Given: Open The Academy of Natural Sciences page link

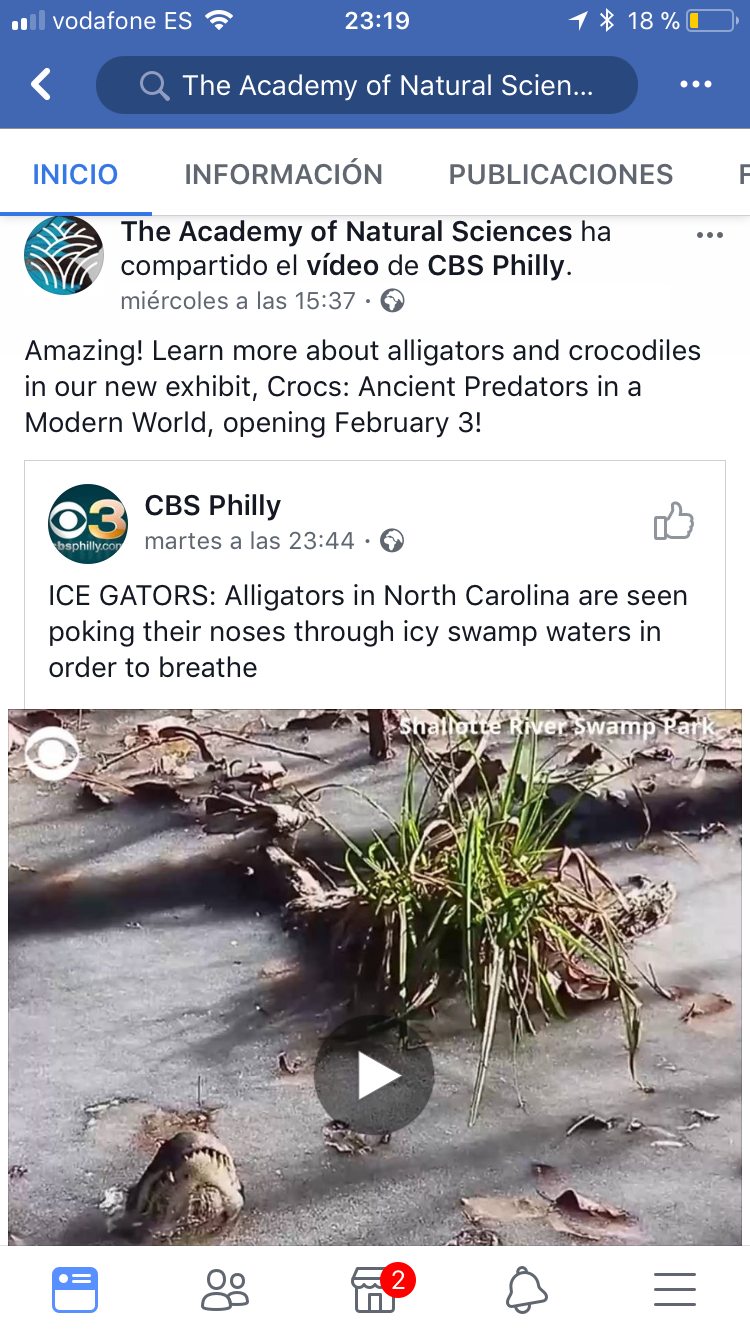Looking at the screenshot, I should pyautogui.click(x=346, y=232).
